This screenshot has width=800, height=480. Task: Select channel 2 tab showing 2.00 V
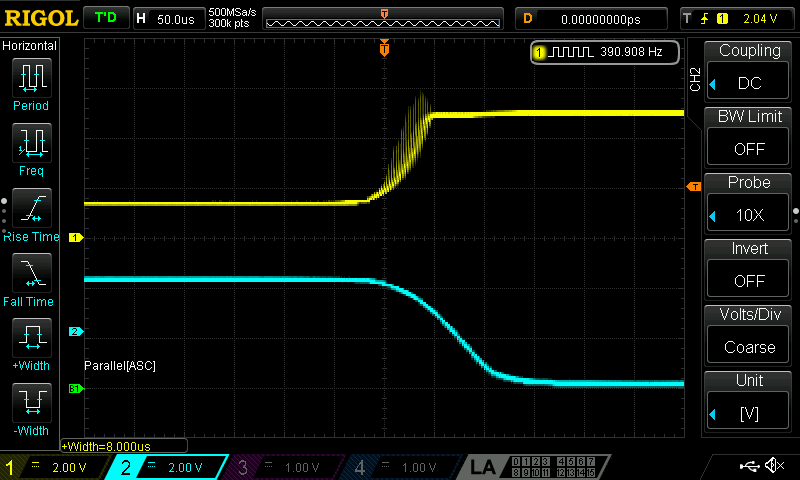click(x=172, y=467)
